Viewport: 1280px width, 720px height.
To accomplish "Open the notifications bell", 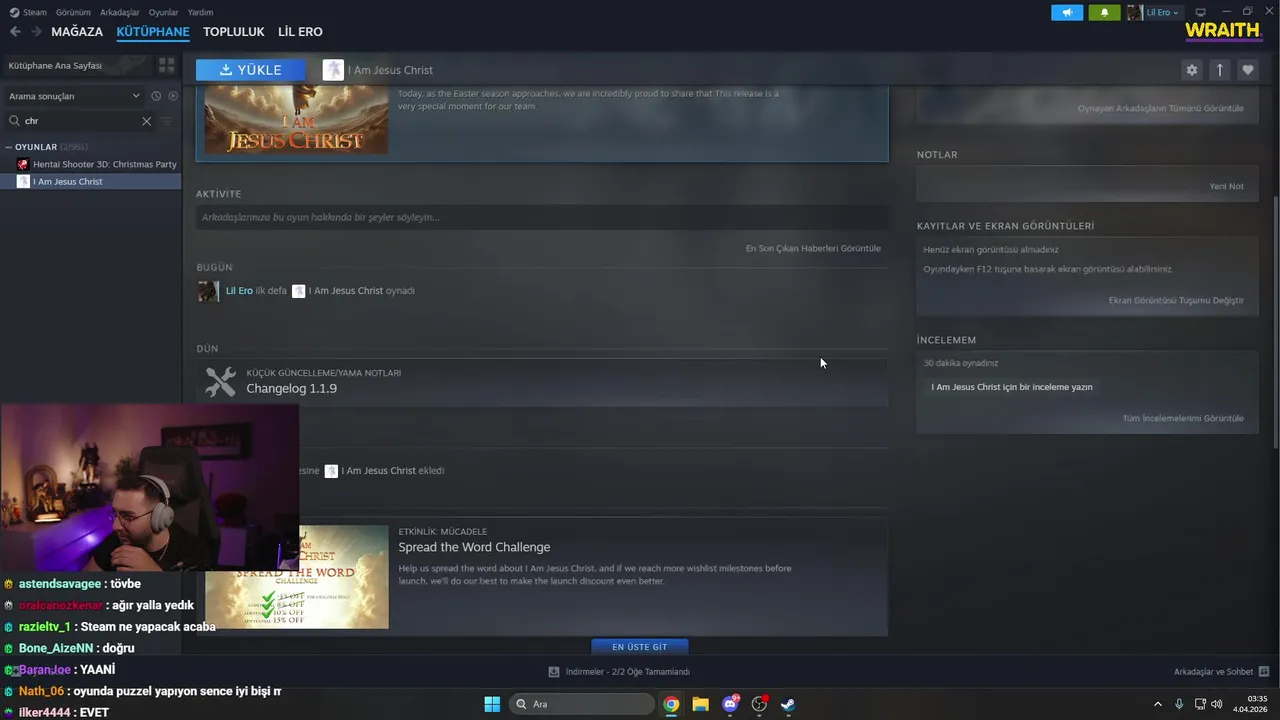I will coord(1104,12).
